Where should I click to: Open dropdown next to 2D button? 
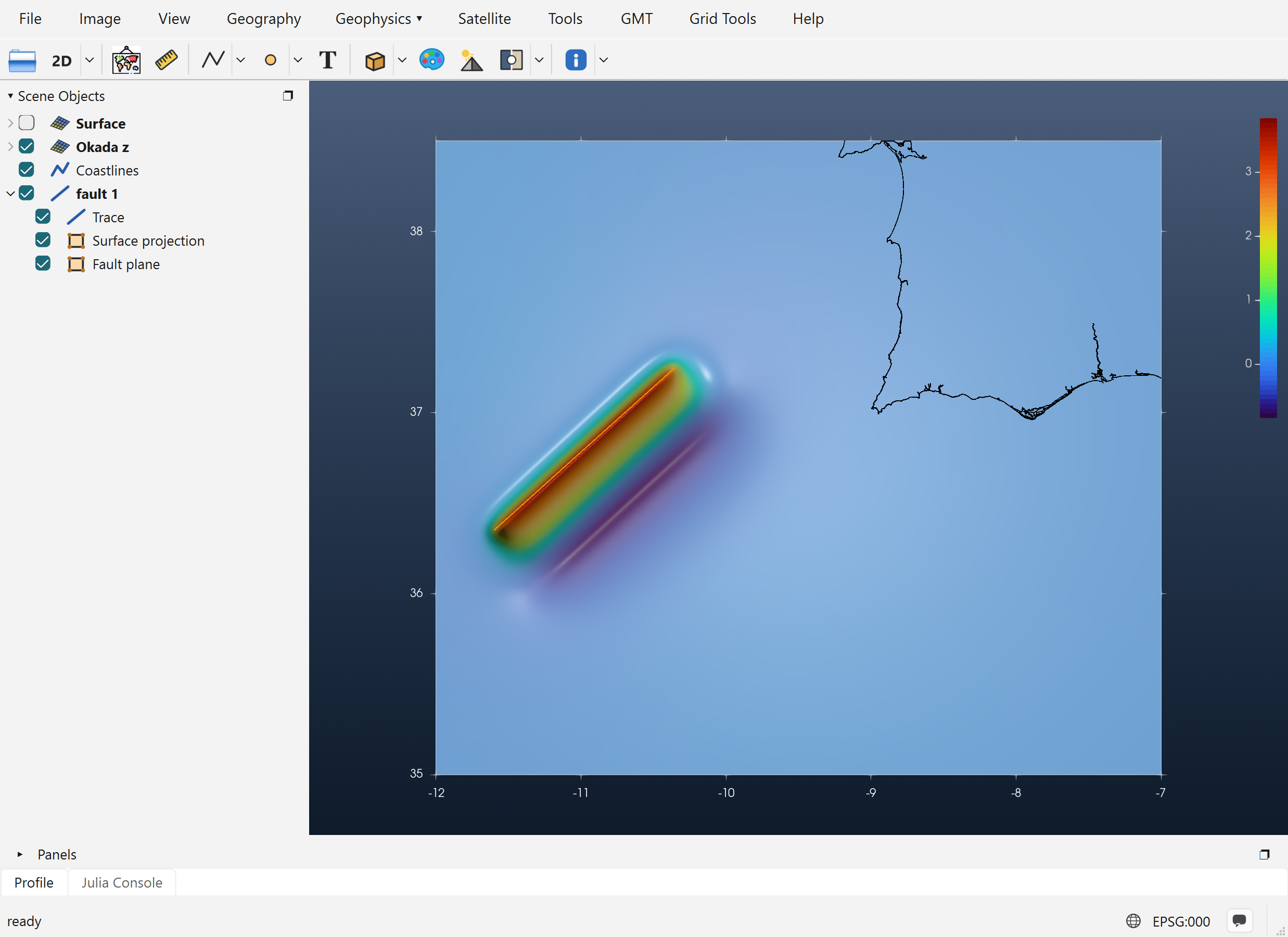pyautogui.click(x=90, y=60)
